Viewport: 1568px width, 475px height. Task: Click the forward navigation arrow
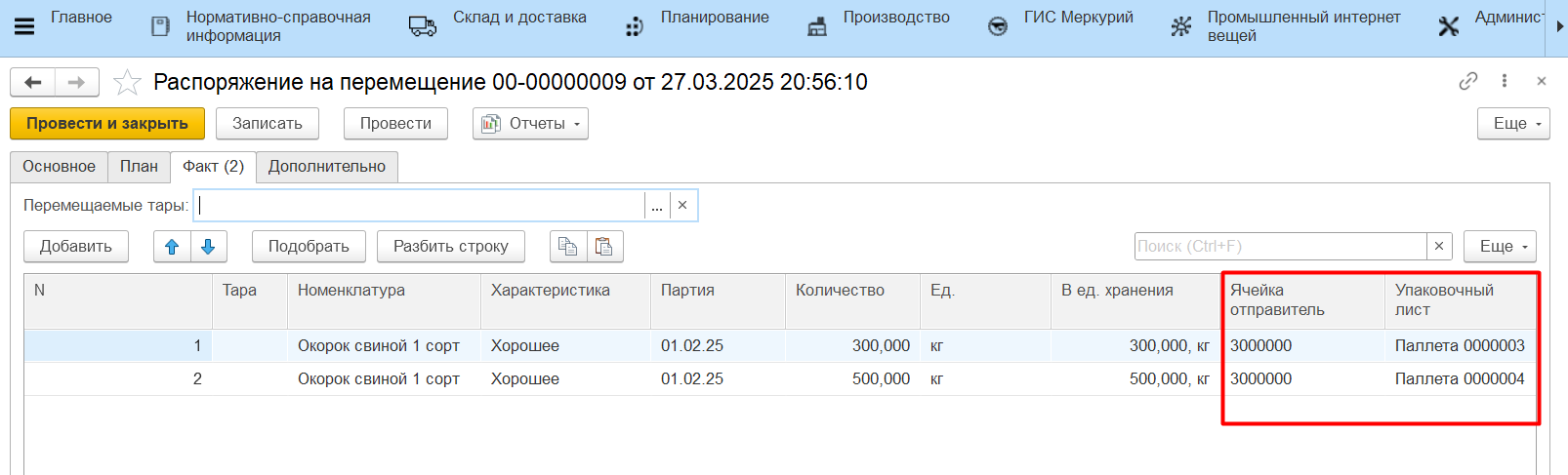(77, 83)
